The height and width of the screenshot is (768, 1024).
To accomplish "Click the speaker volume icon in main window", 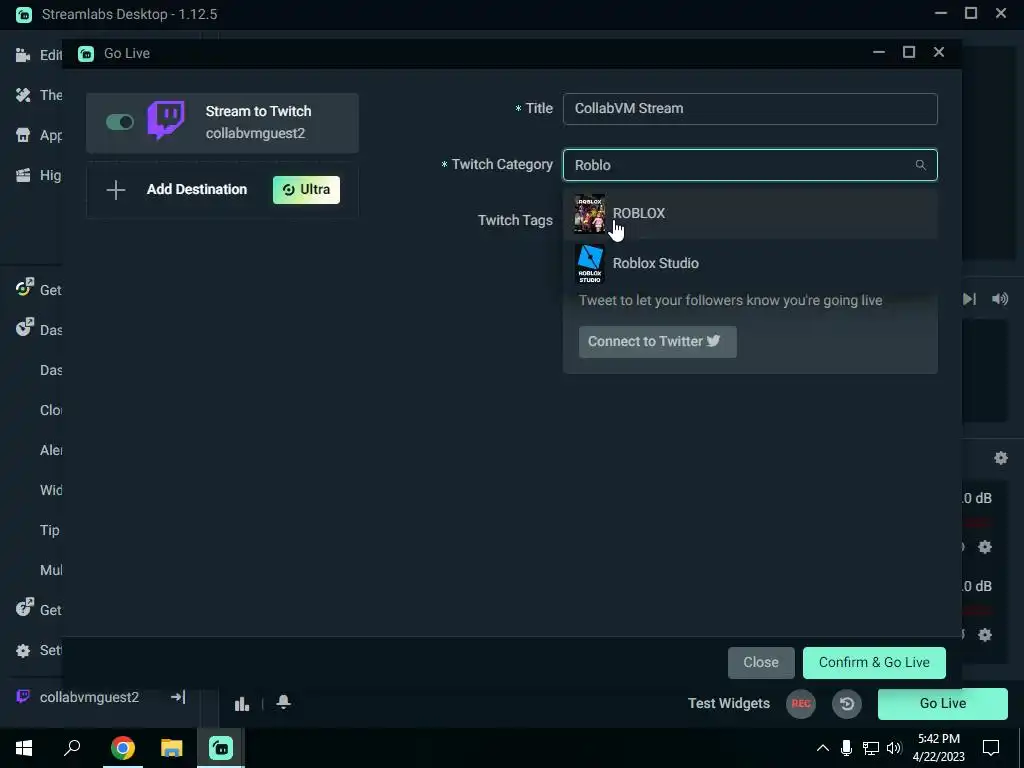I will 1000,299.
